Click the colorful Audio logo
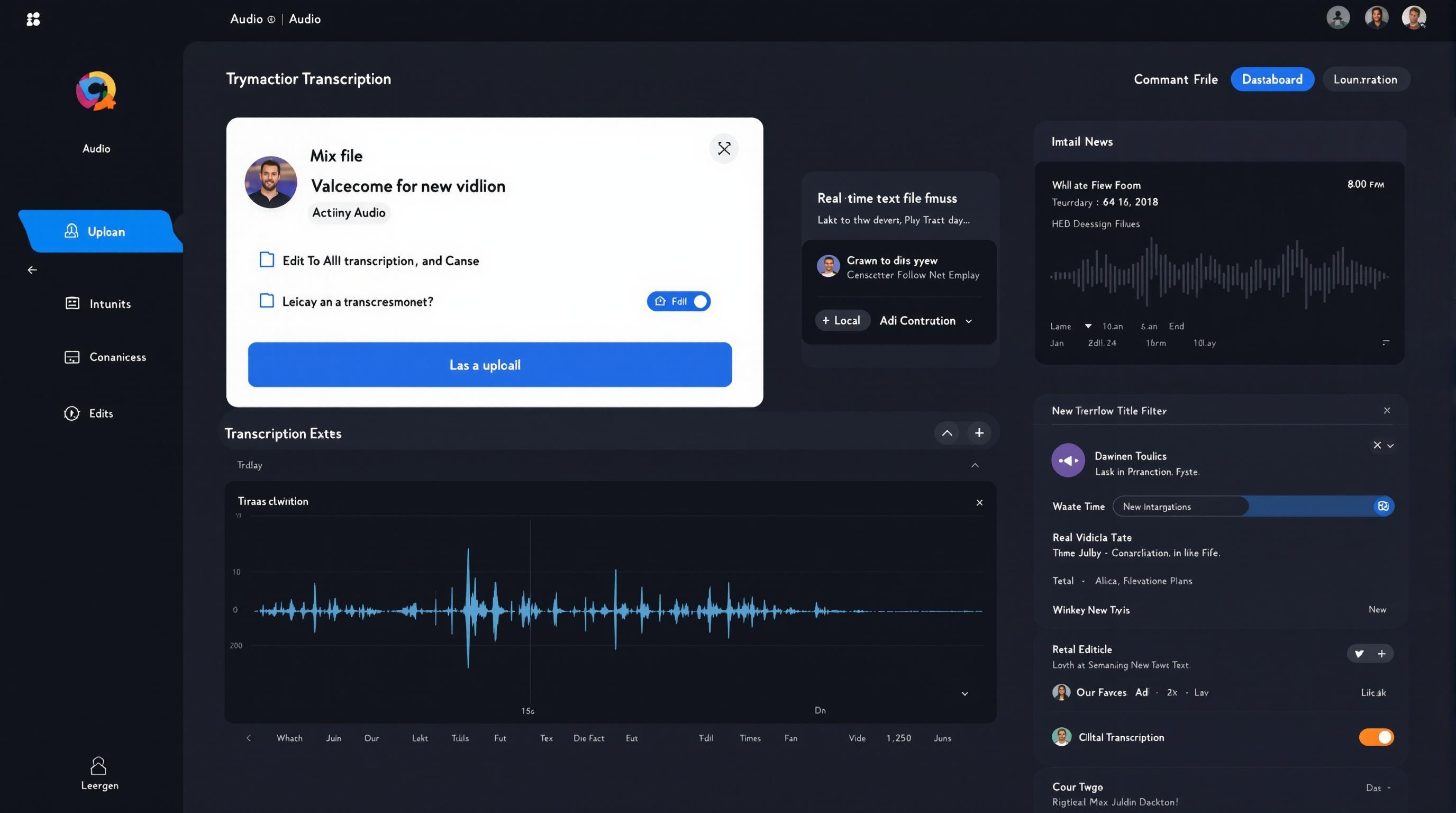Image resolution: width=1456 pixels, height=813 pixels. [x=96, y=91]
